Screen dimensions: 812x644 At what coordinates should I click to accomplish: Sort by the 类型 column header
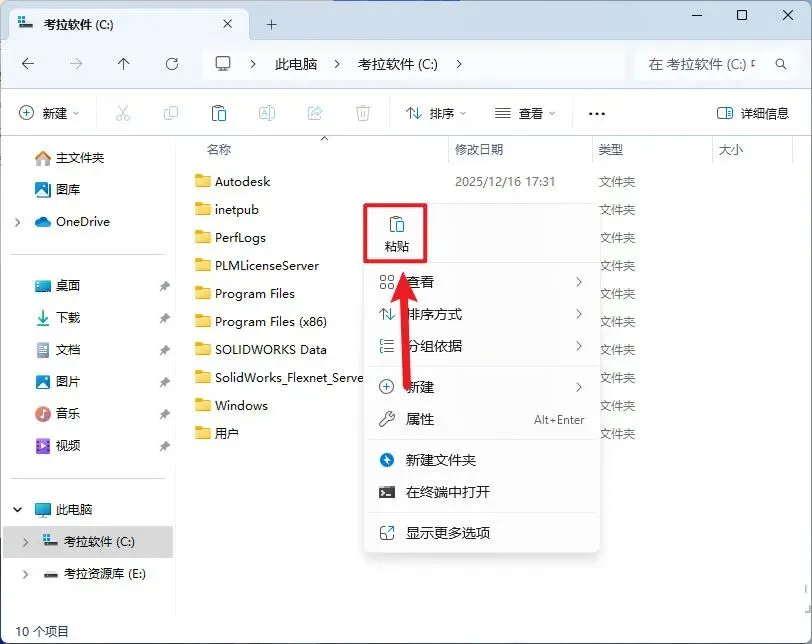[x=611, y=150]
